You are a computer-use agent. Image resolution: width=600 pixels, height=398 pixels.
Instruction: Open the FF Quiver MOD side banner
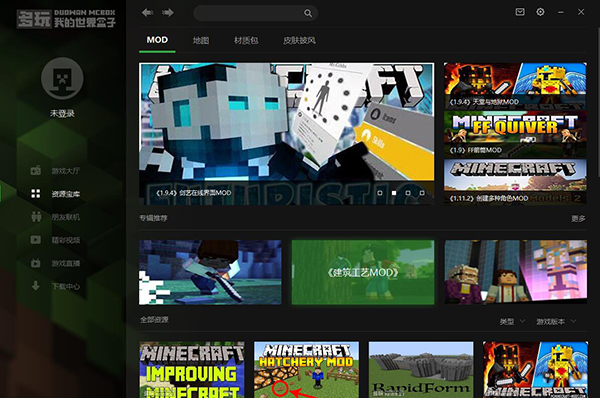(515, 134)
